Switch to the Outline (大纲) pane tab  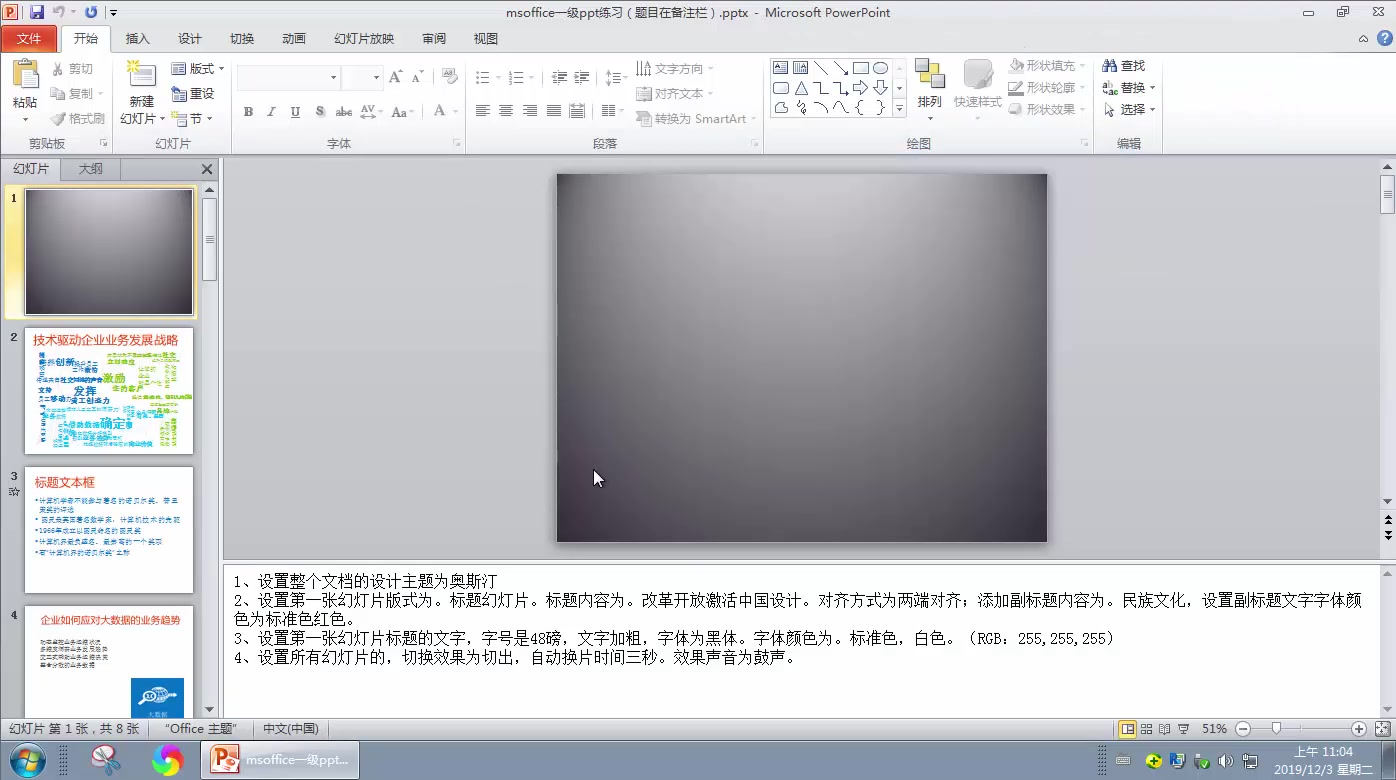pyautogui.click(x=91, y=169)
